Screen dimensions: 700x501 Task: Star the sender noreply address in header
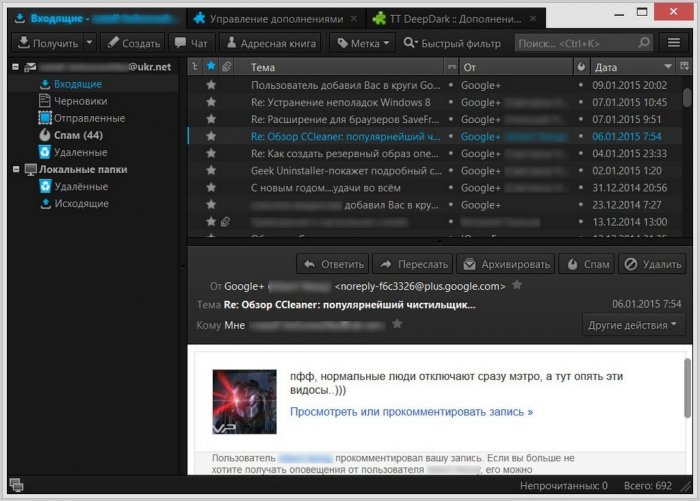517,285
